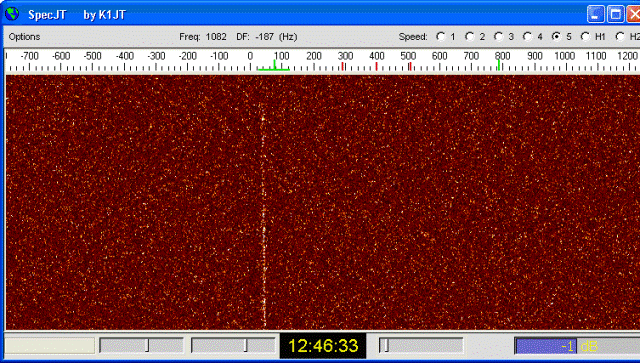The height and width of the screenshot is (363, 640).
Task: Select Speed 5 radio button
Action: [x=556, y=37]
